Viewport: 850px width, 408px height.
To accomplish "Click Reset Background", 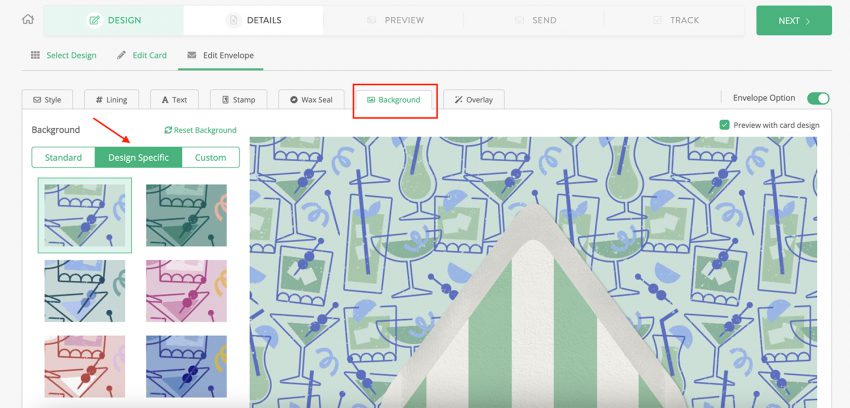I will (200, 130).
